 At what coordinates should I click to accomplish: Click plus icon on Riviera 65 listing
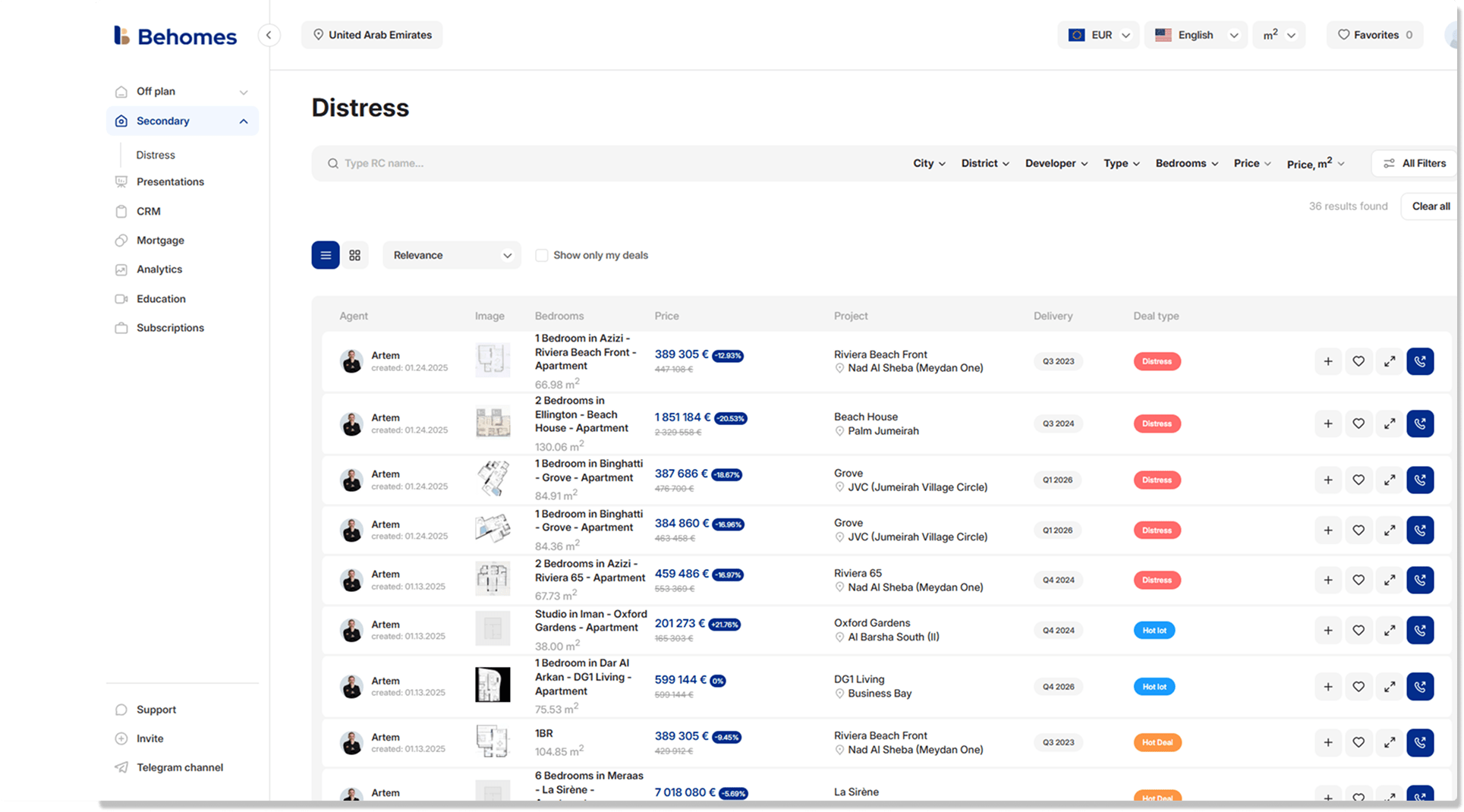[x=1327, y=580]
